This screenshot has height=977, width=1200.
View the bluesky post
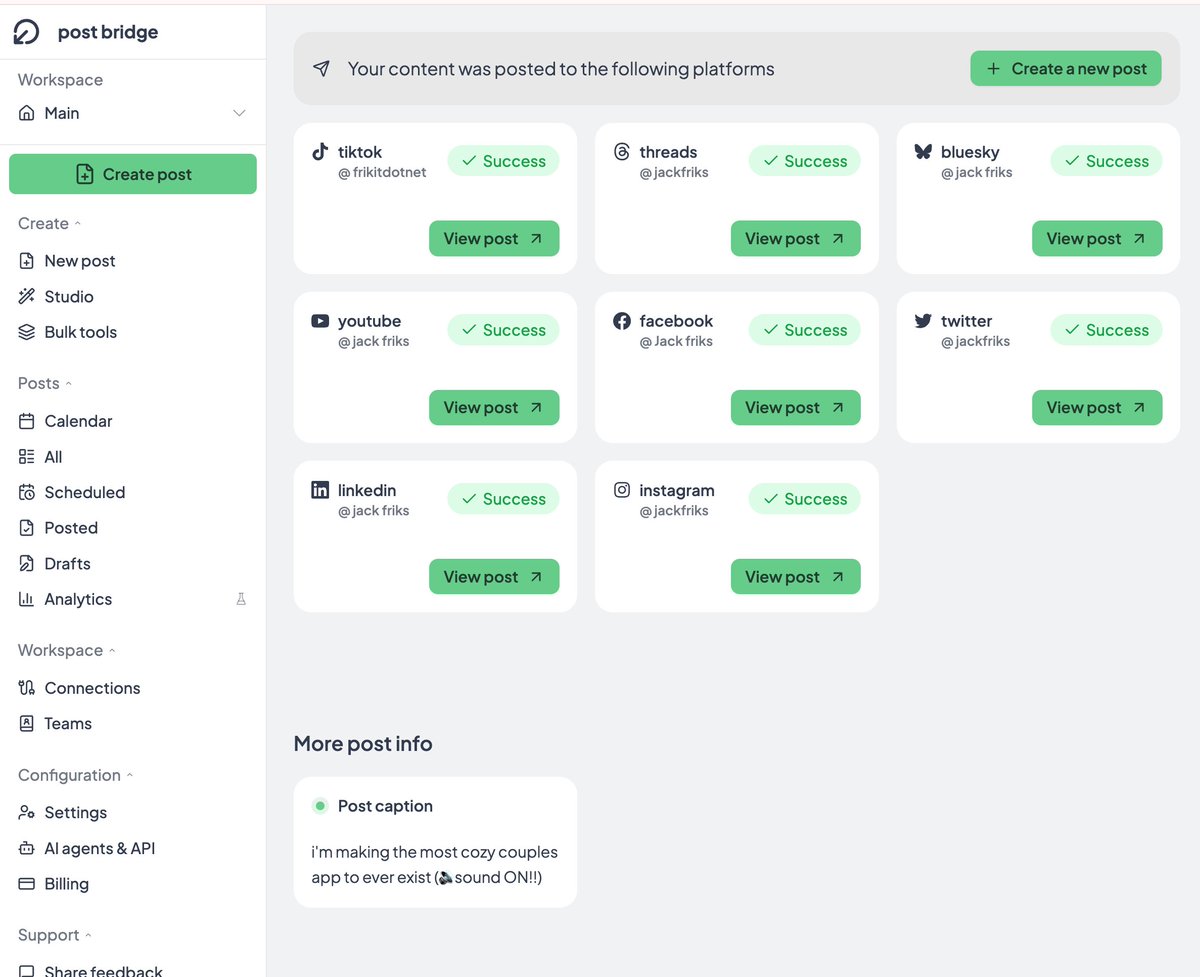(x=1097, y=239)
